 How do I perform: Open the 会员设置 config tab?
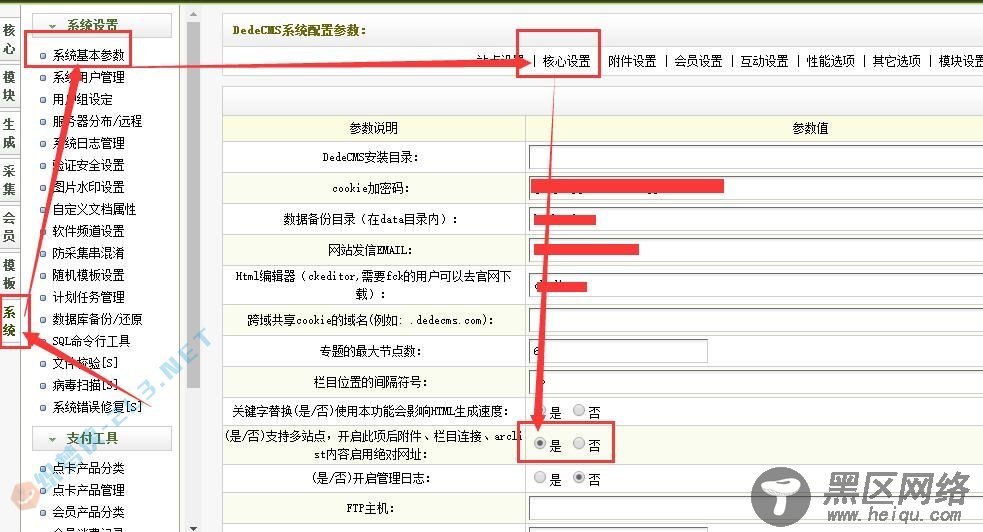pos(698,61)
